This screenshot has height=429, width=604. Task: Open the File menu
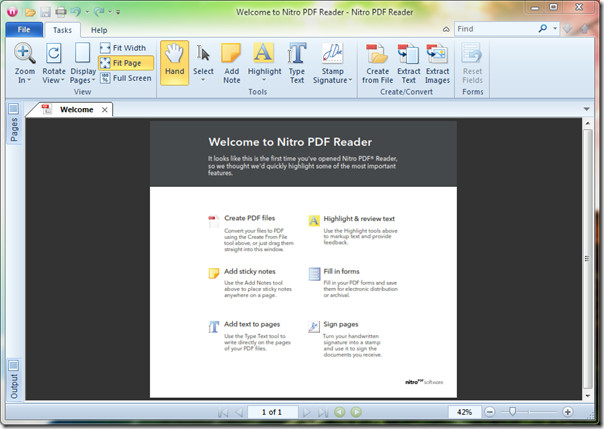click(24, 30)
